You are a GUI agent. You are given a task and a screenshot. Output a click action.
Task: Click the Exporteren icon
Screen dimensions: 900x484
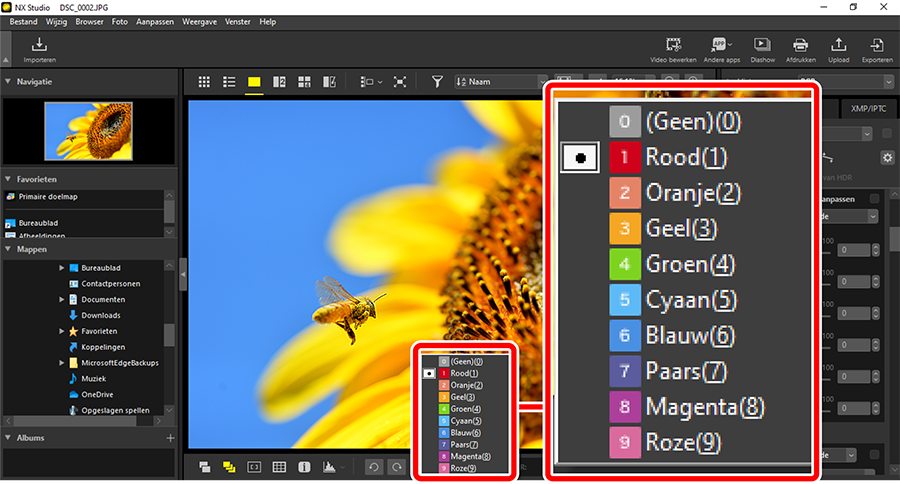876,45
